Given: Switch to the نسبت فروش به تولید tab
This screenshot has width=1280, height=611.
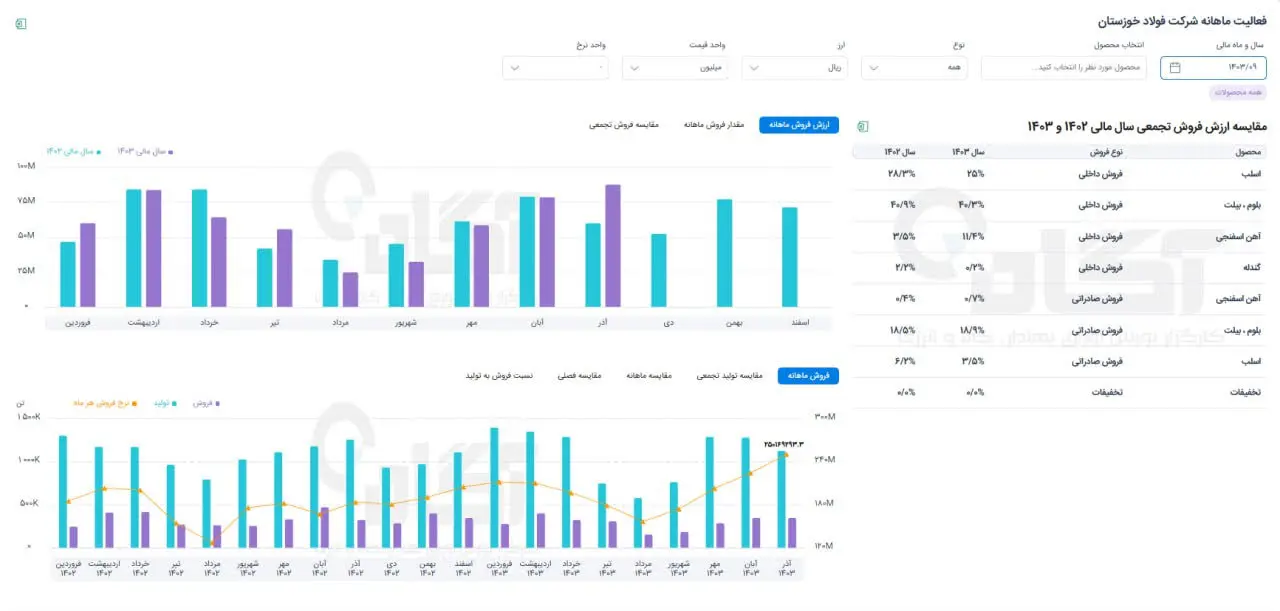Looking at the screenshot, I should [499, 376].
